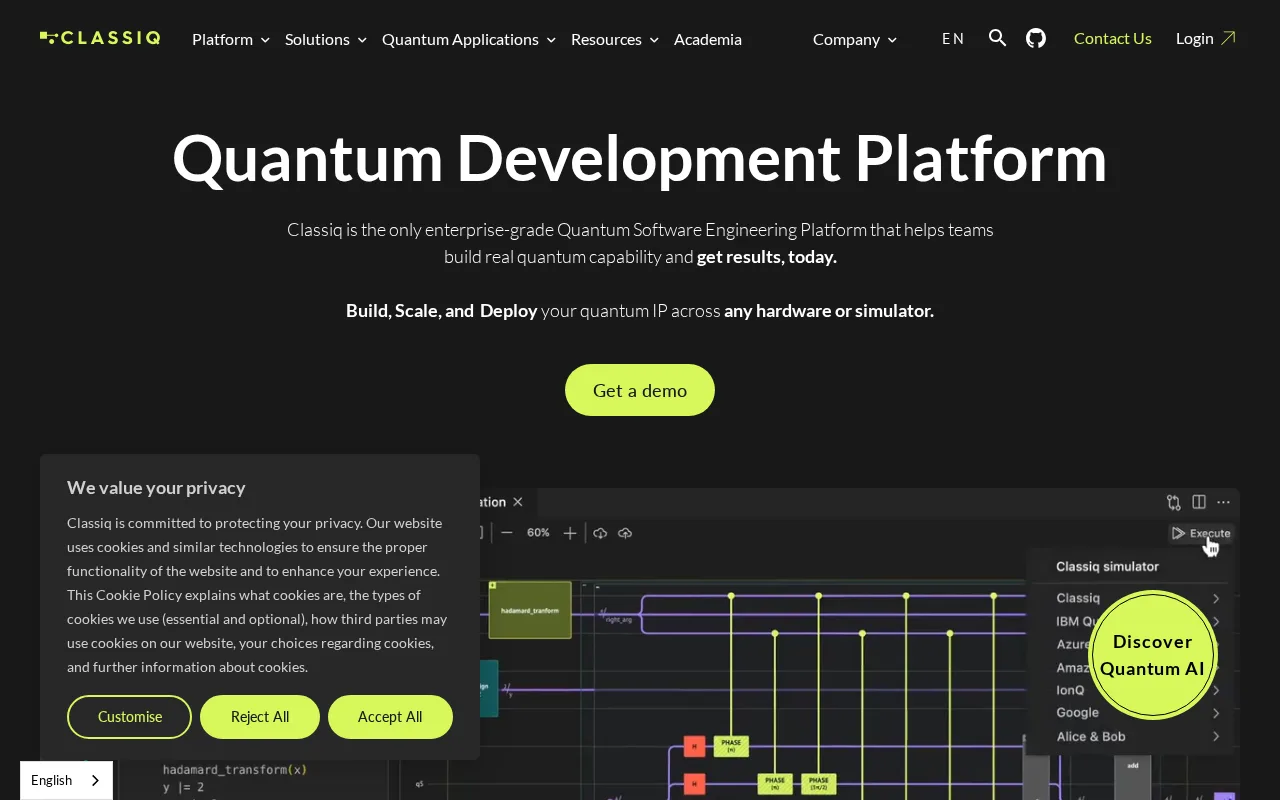The width and height of the screenshot is (1280, 800).
Task: Click the Discover Quantum AI round button
Action: click(1153, 655)
